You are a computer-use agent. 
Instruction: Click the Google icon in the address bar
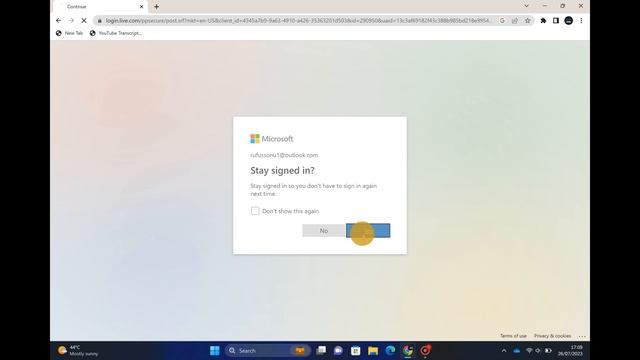pyautogui.click(x=502, y=21)
